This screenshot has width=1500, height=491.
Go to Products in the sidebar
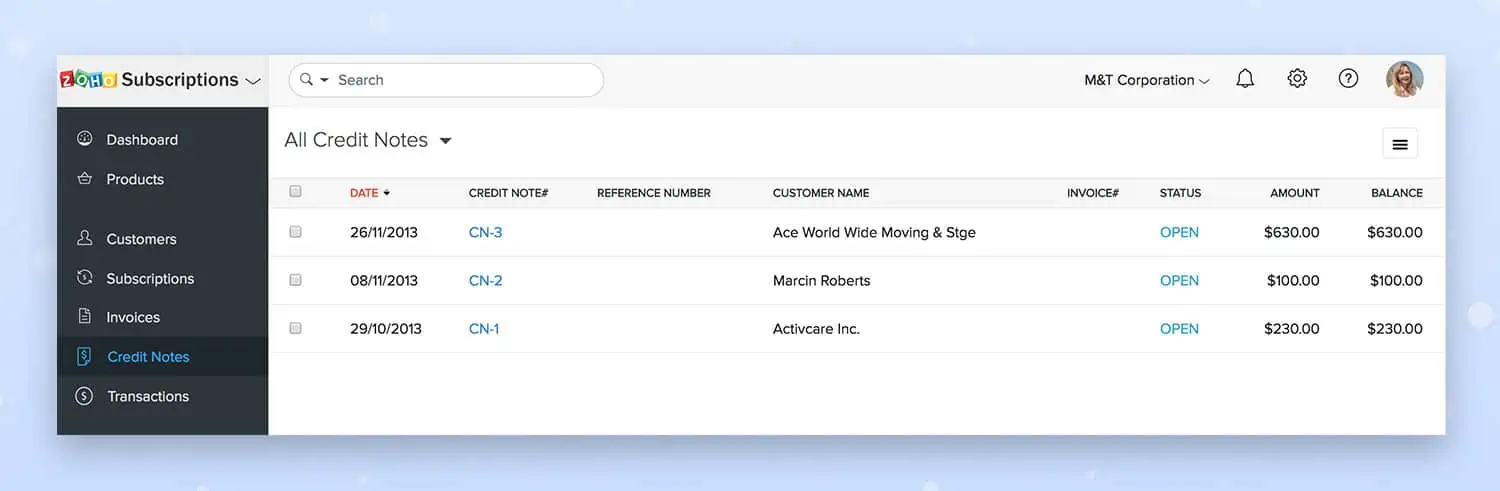[x=135, y=179]
